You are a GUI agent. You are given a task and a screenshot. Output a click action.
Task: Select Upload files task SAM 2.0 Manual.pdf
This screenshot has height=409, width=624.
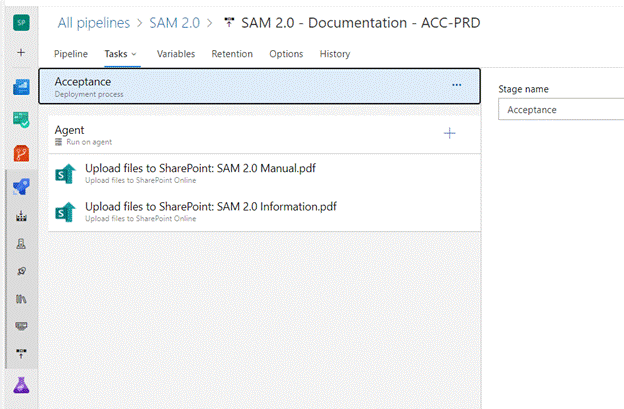click(264, 174)
